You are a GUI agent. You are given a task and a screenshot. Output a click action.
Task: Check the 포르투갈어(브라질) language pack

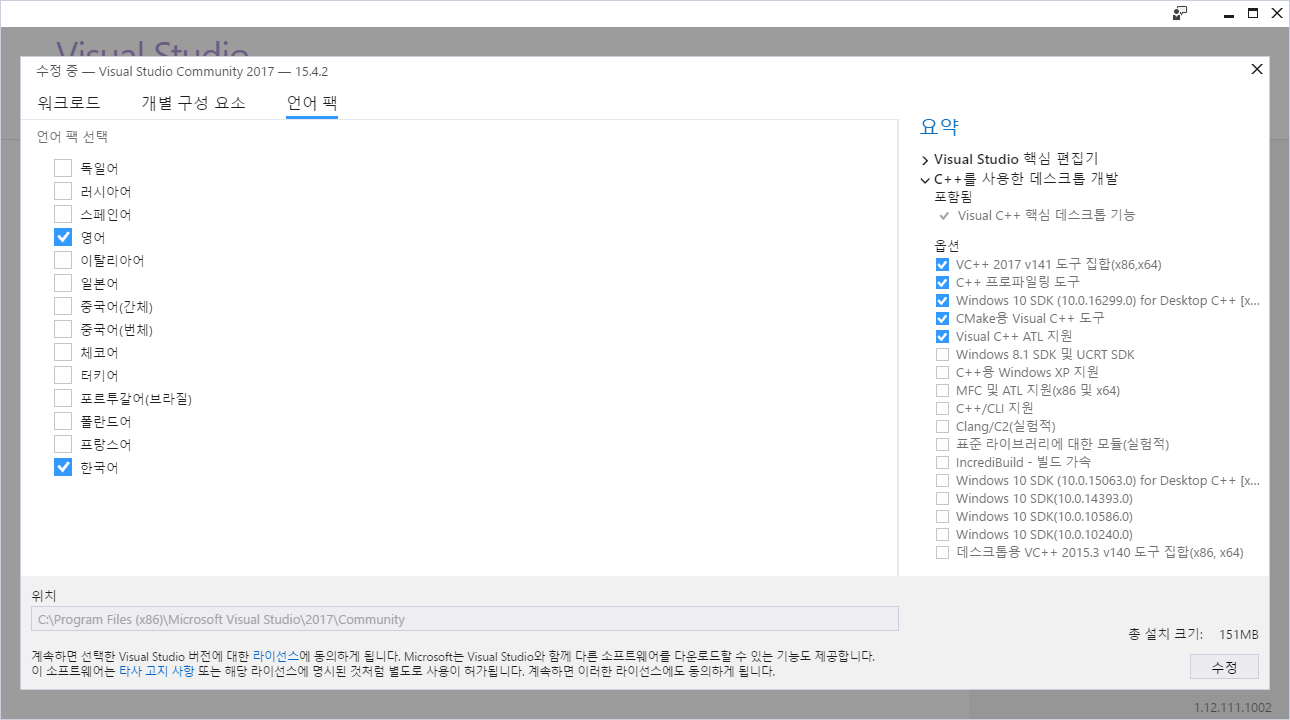coord(63,398)
